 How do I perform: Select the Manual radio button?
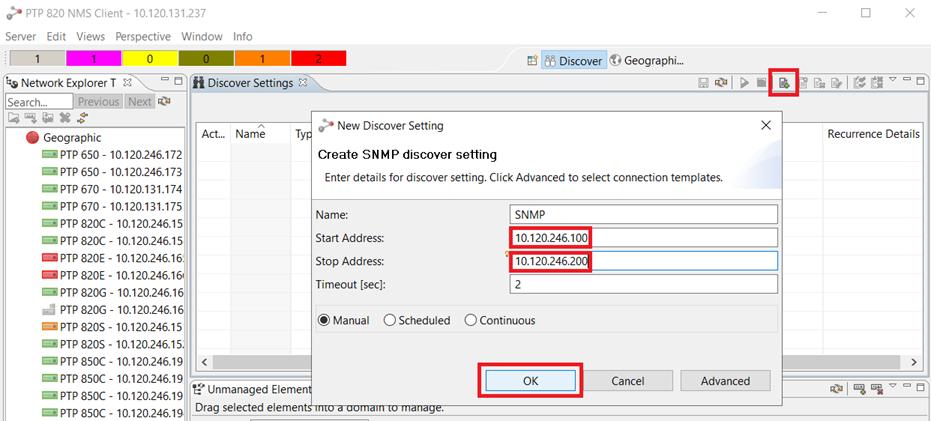coord(344,321)
